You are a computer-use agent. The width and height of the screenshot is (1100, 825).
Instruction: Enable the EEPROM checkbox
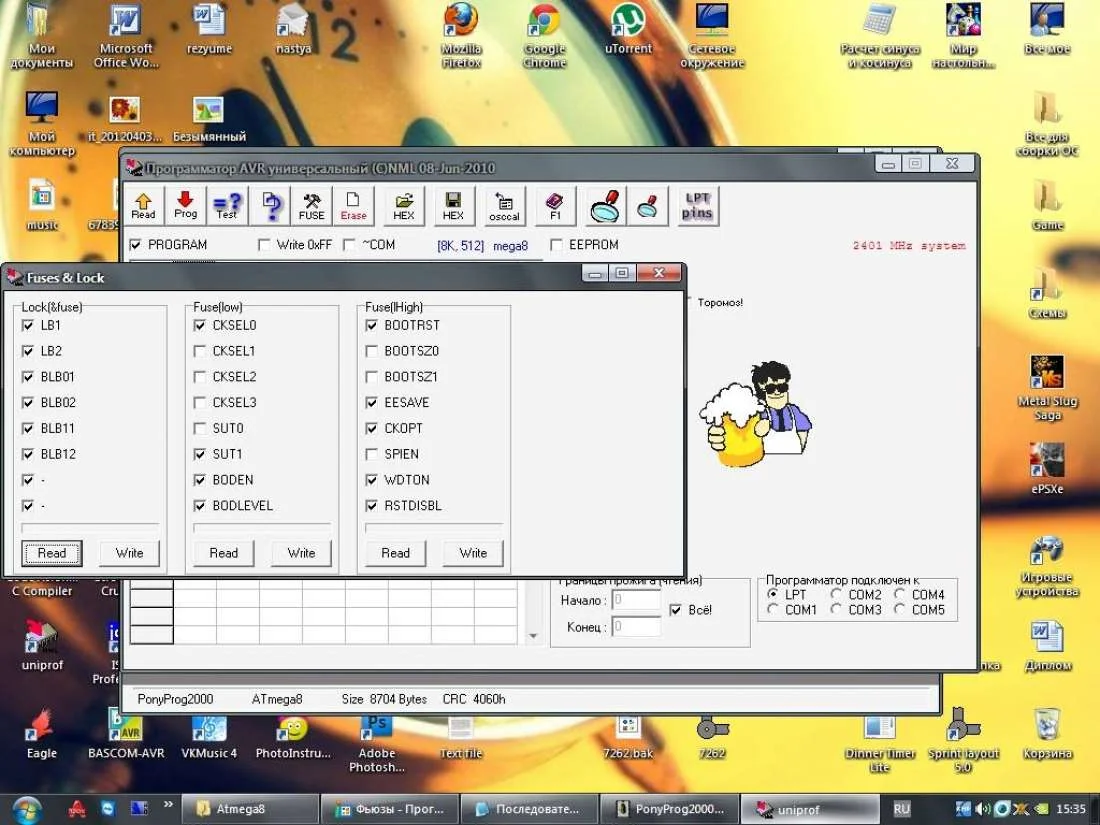coord(556,245)
